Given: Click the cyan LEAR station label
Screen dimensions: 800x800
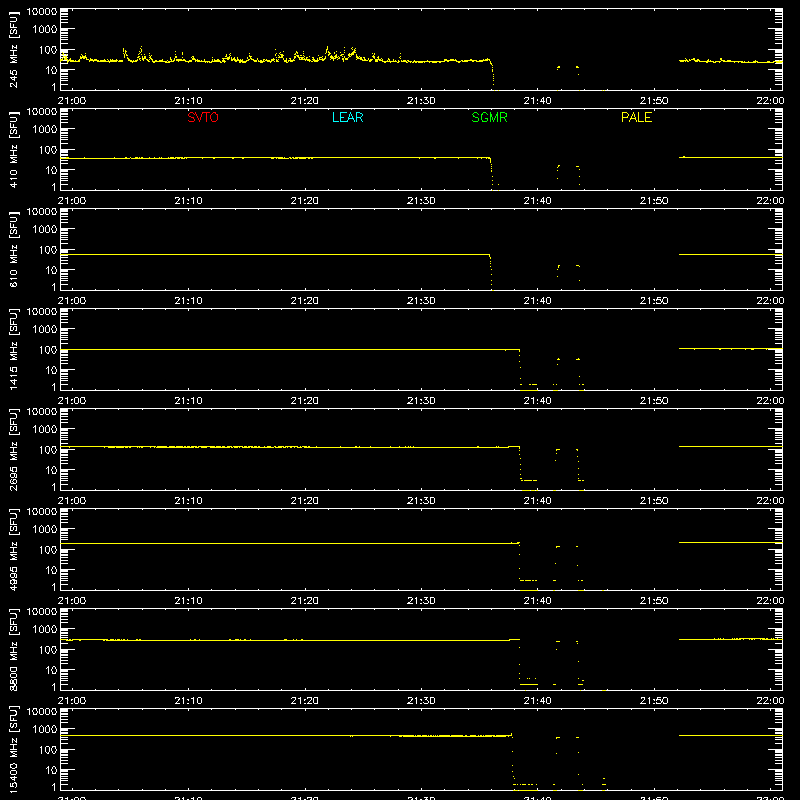Looking at the screenshot, I should tap(347, 117).
